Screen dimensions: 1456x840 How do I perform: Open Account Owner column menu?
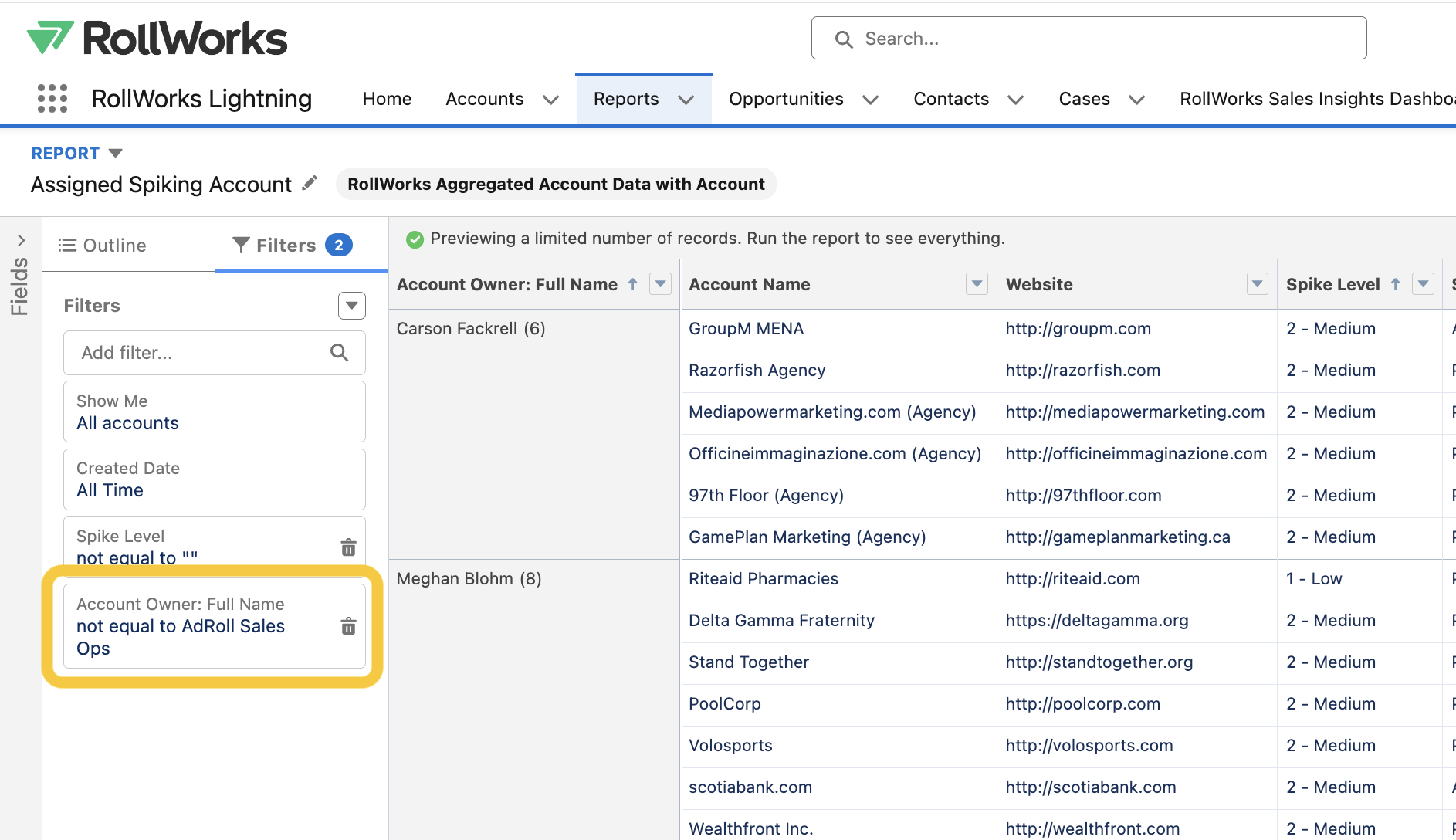tap(661, 284)
